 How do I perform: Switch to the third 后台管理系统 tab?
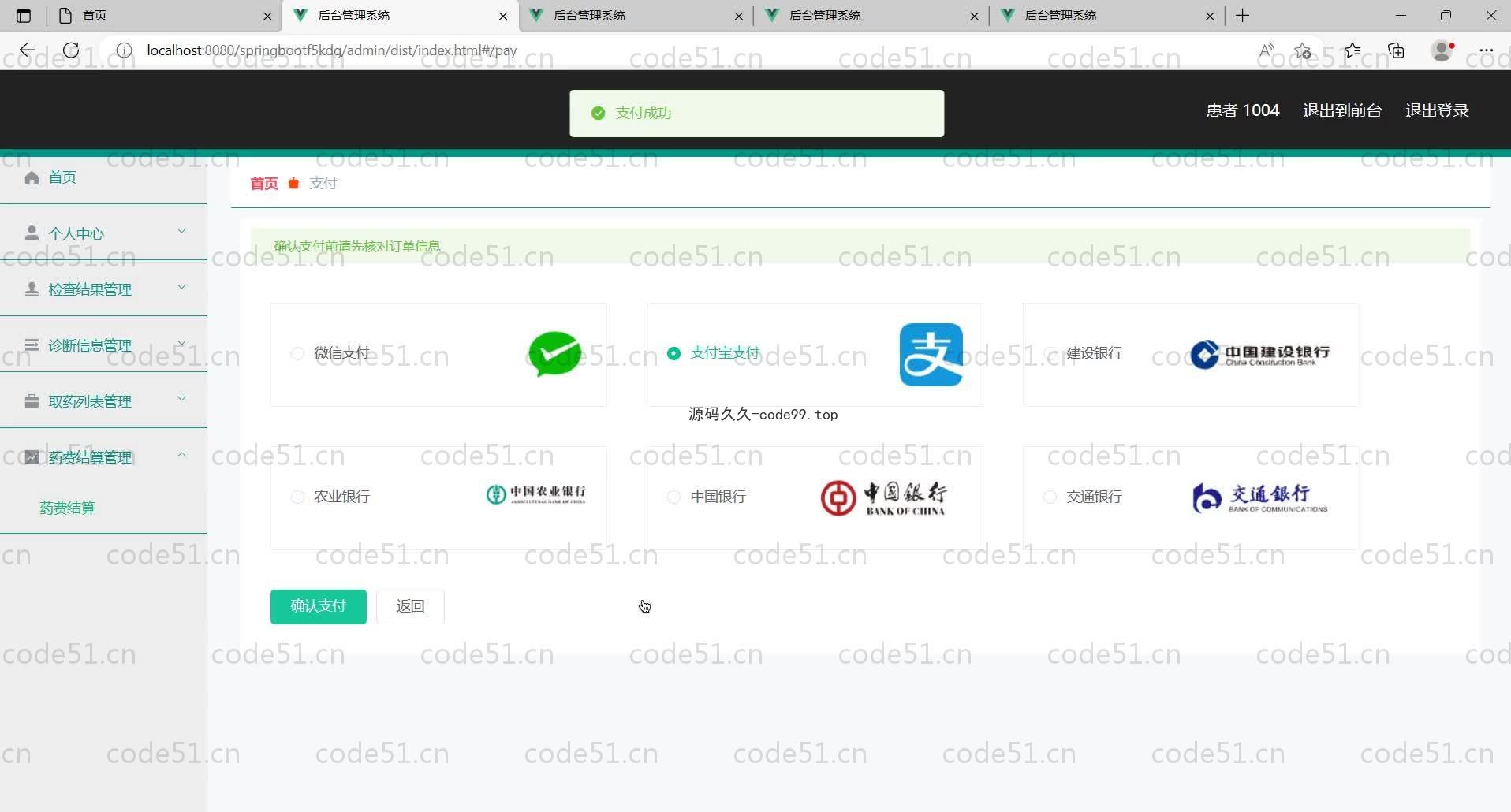pos(636,16)
